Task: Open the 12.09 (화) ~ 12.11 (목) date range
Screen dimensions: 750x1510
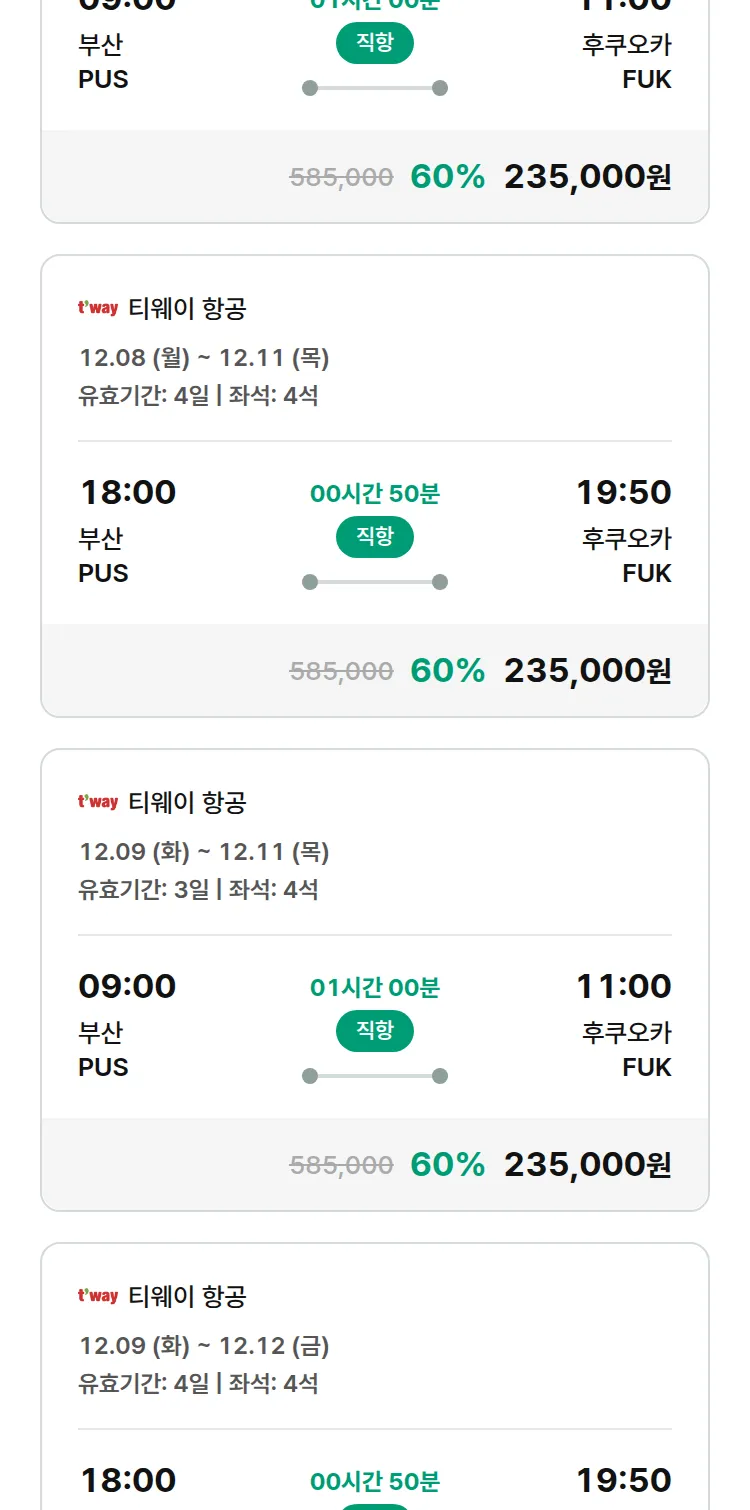Action: (204, 852)
